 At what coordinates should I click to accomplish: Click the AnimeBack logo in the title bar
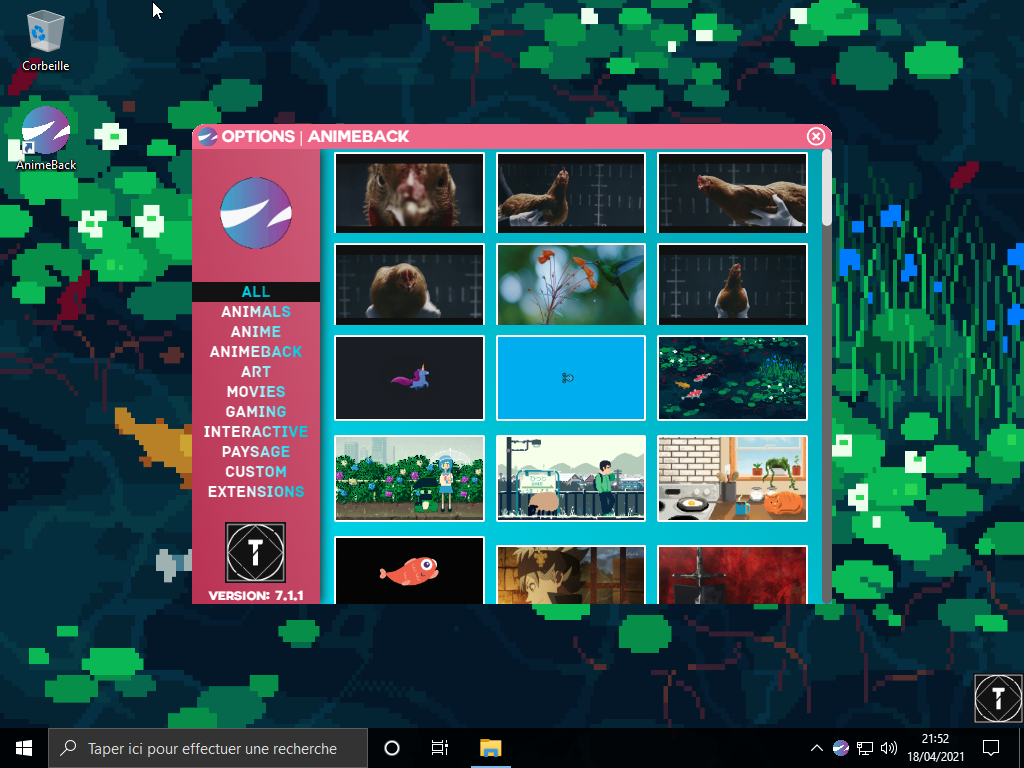point(207,136)
